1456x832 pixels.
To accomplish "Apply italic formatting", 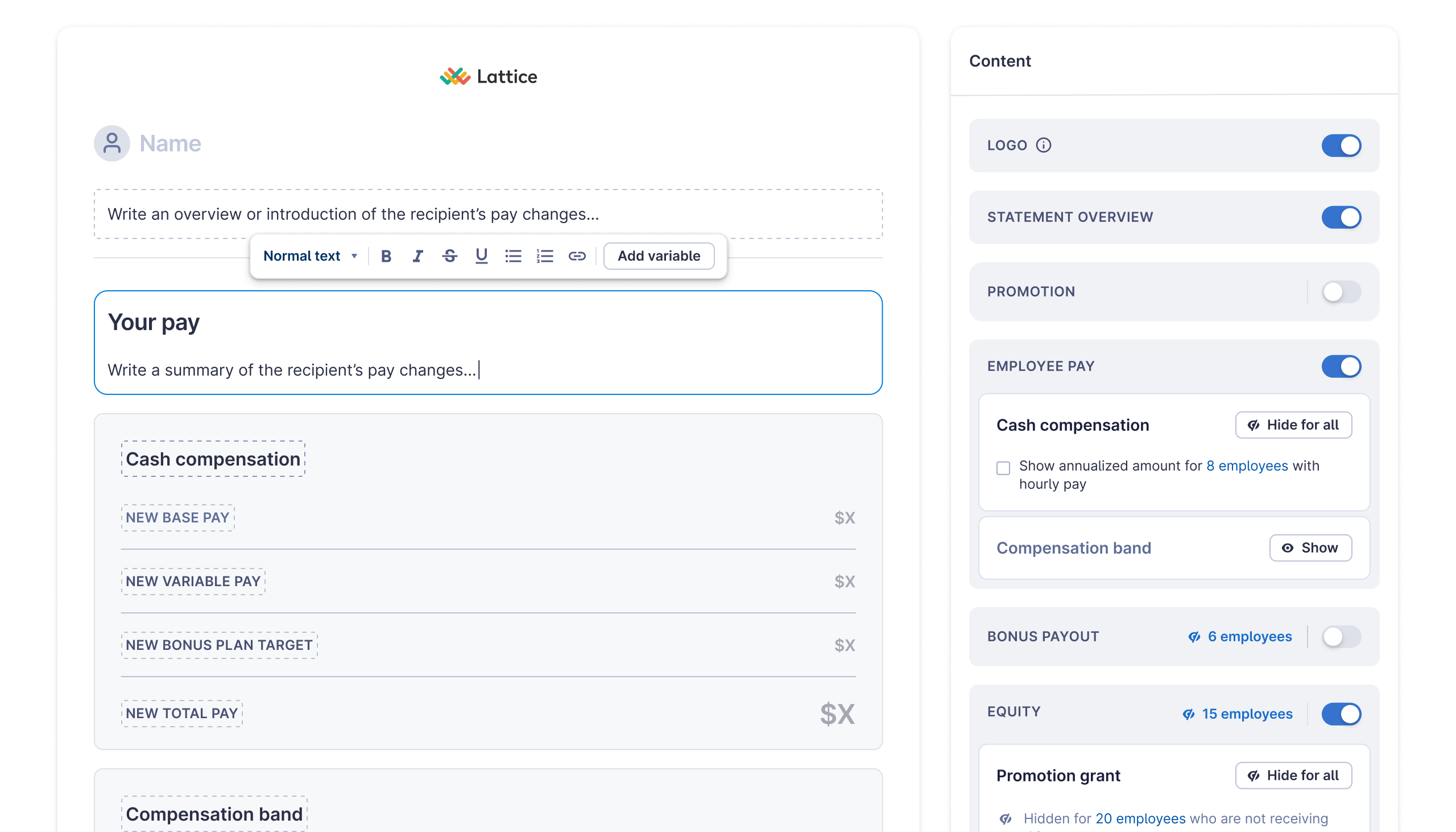I will 418,256.
